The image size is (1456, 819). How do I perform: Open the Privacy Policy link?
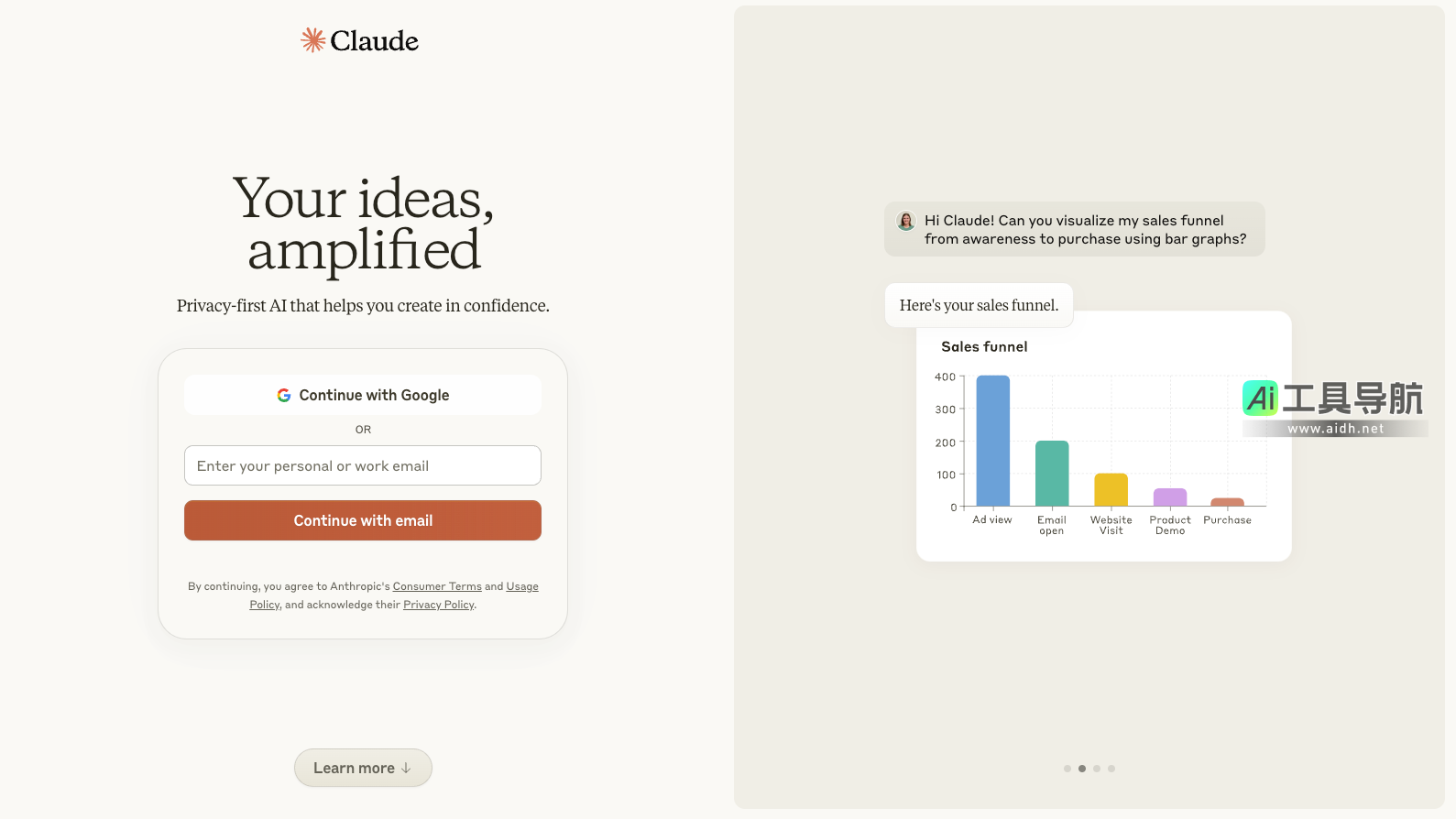439,605
